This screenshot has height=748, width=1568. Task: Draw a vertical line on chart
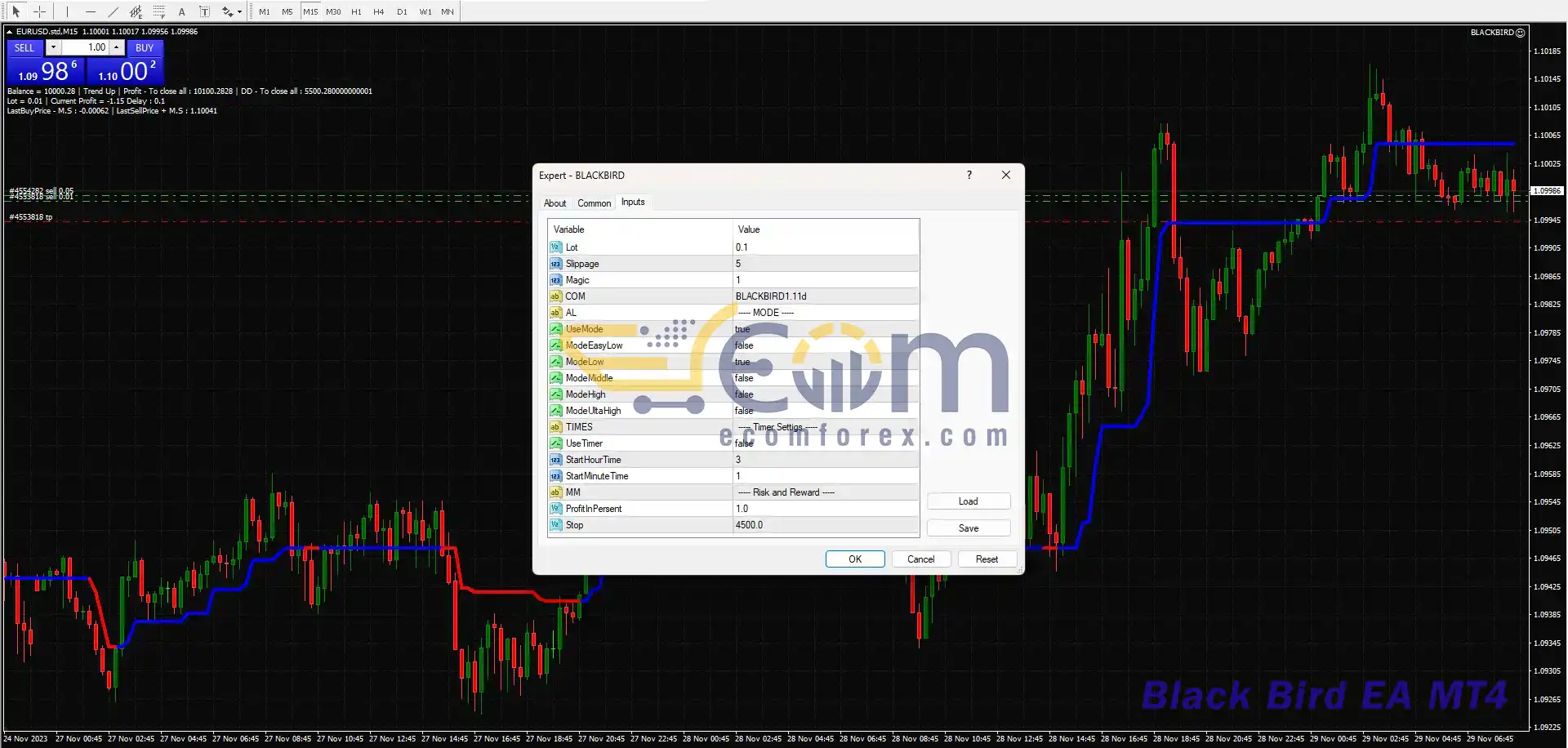click(x=67, y=11)
